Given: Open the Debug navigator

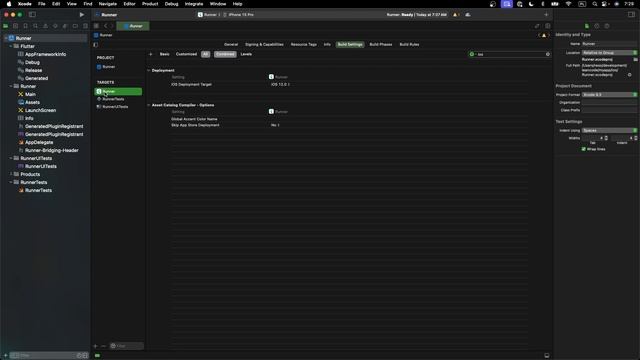Looking at the screenshot, I should (x=65, y=26).
